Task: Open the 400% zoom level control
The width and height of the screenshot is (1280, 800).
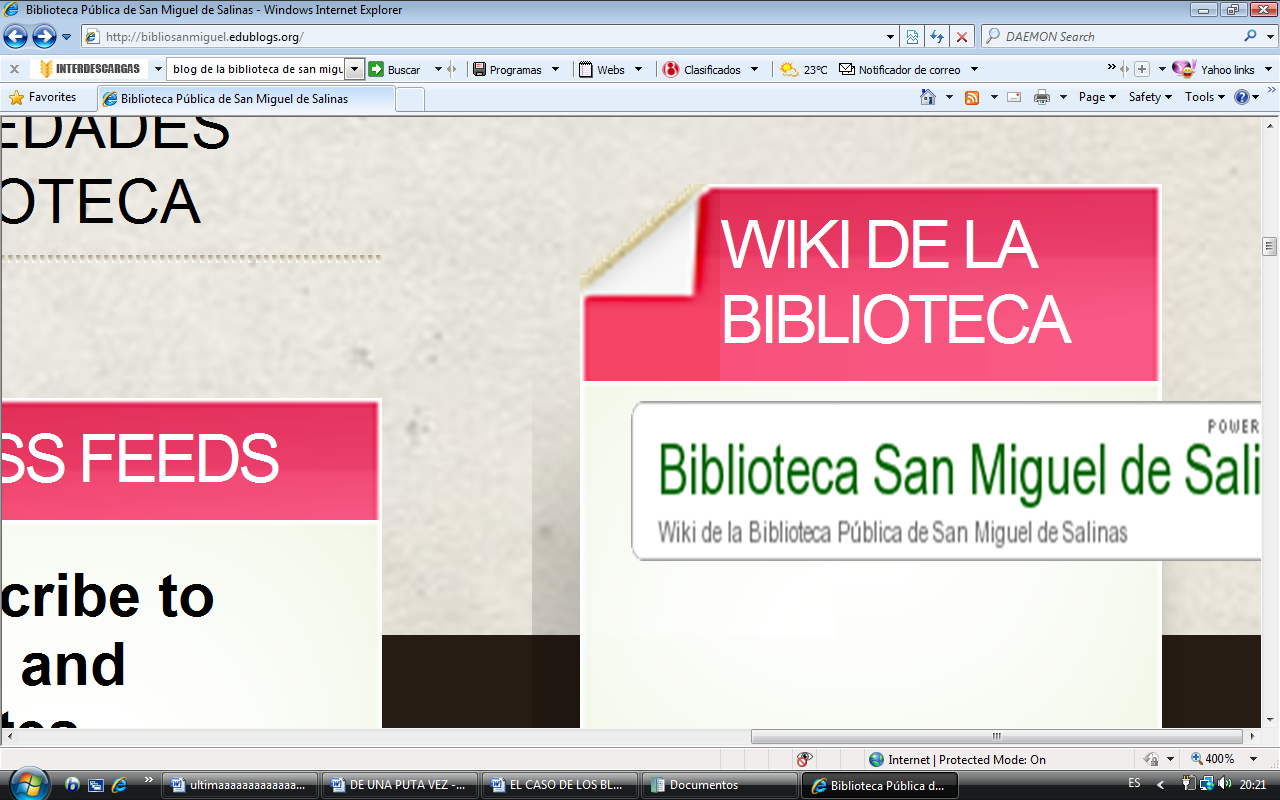Action: tap(1212, 759)
